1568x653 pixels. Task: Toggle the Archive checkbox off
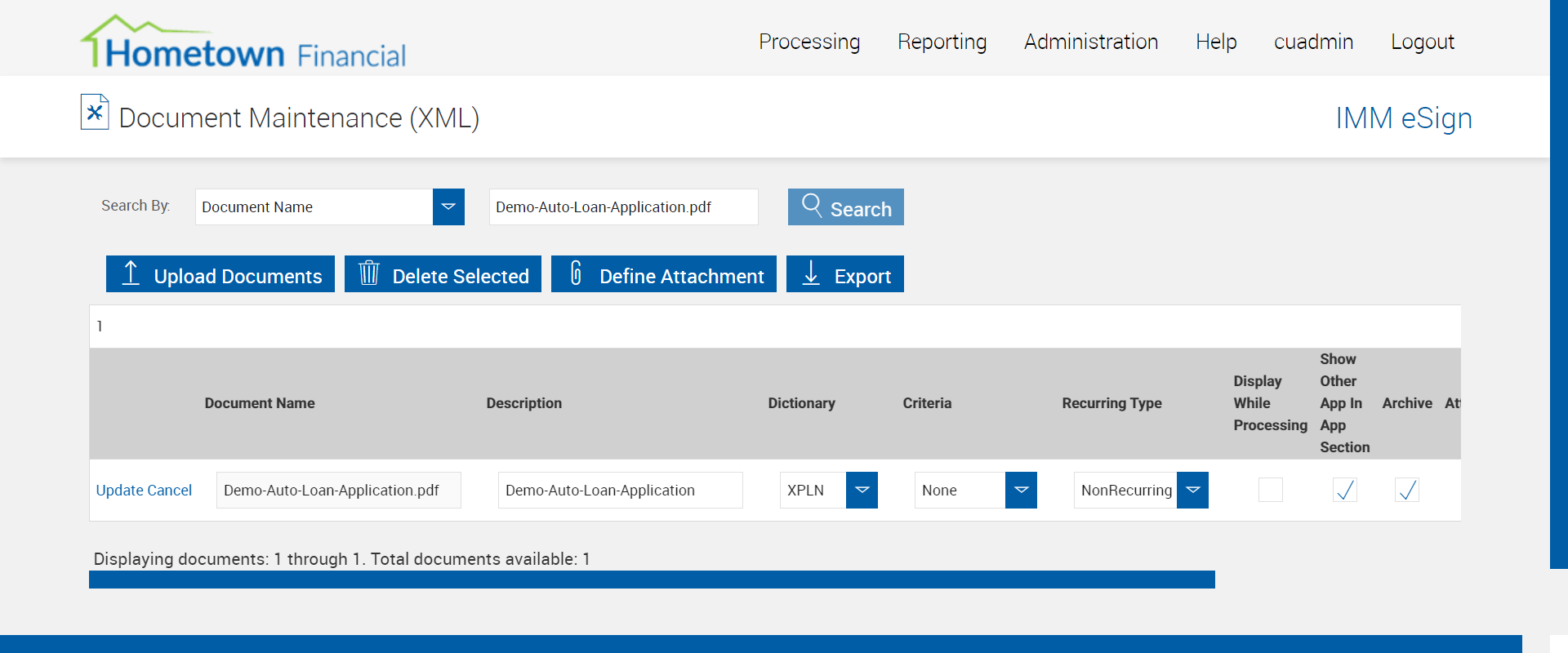[1406, 490]
